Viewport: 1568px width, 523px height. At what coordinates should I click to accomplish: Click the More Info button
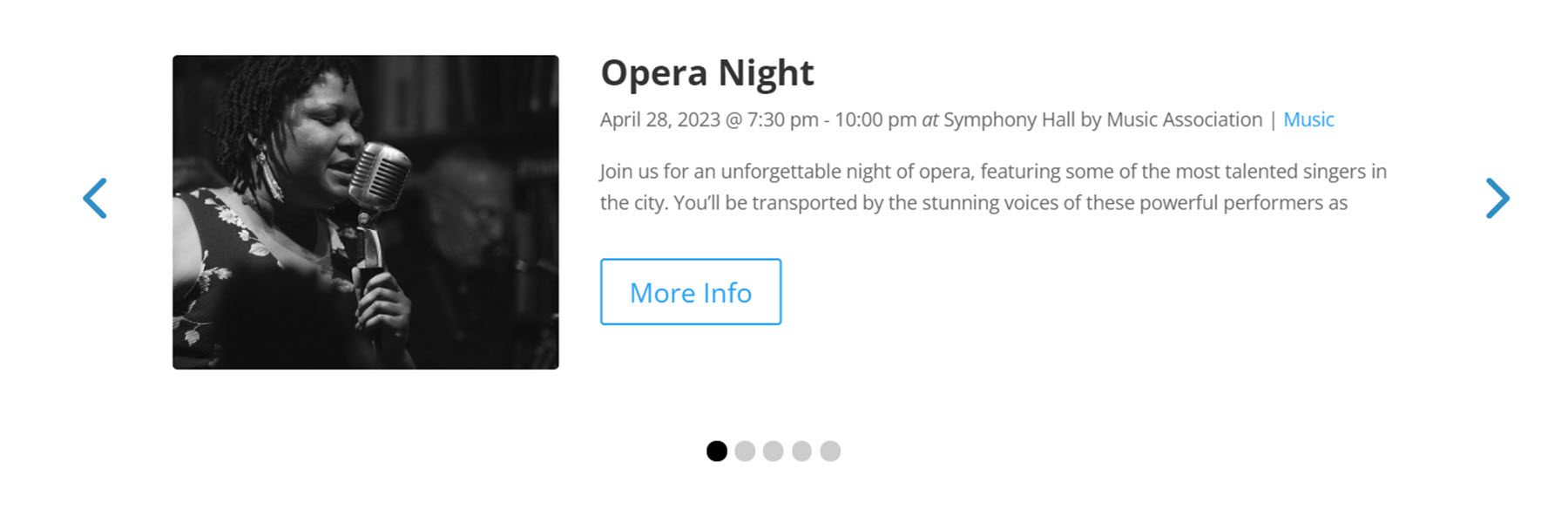pos(690,292)
